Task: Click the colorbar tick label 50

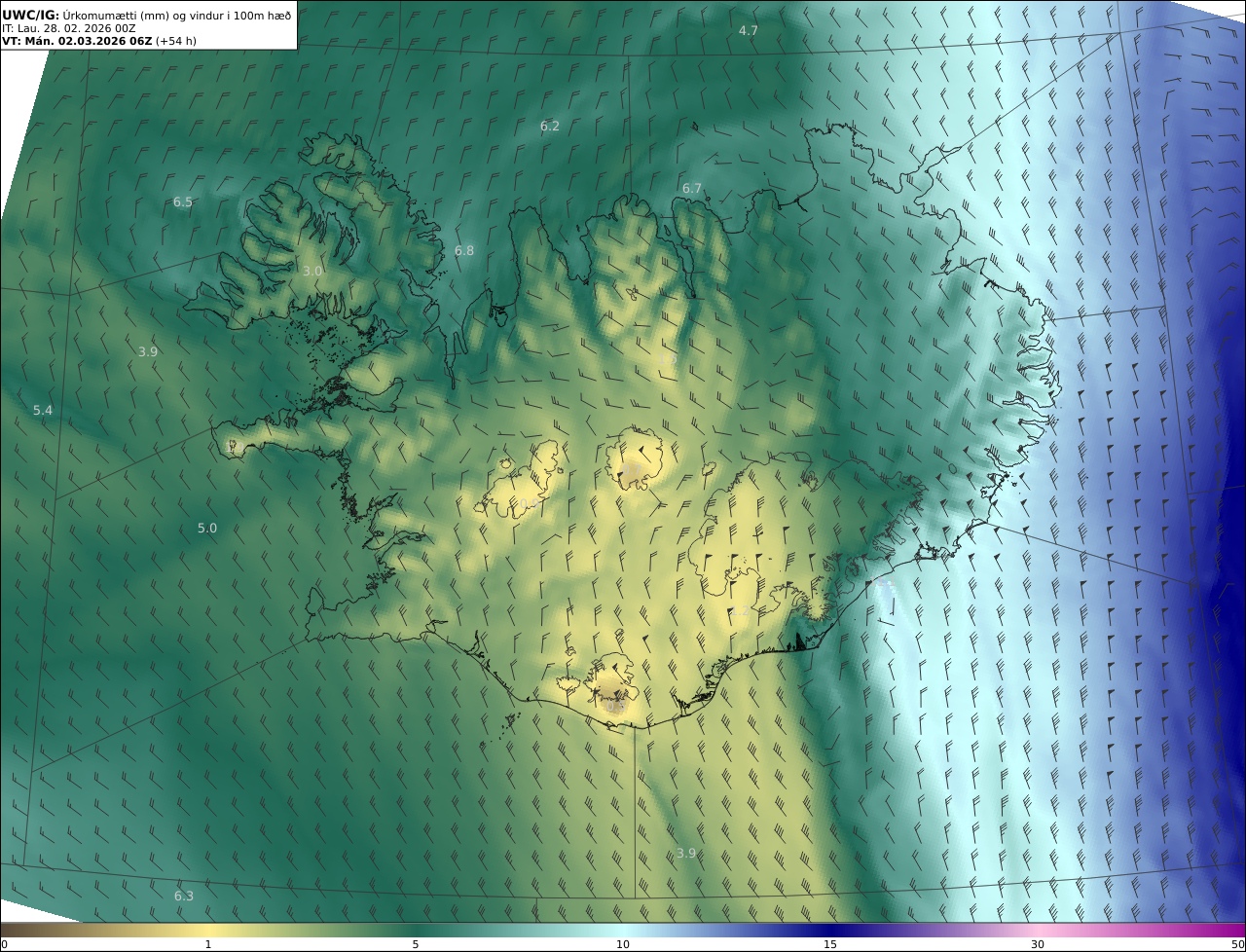Action: click(1238, 944)
